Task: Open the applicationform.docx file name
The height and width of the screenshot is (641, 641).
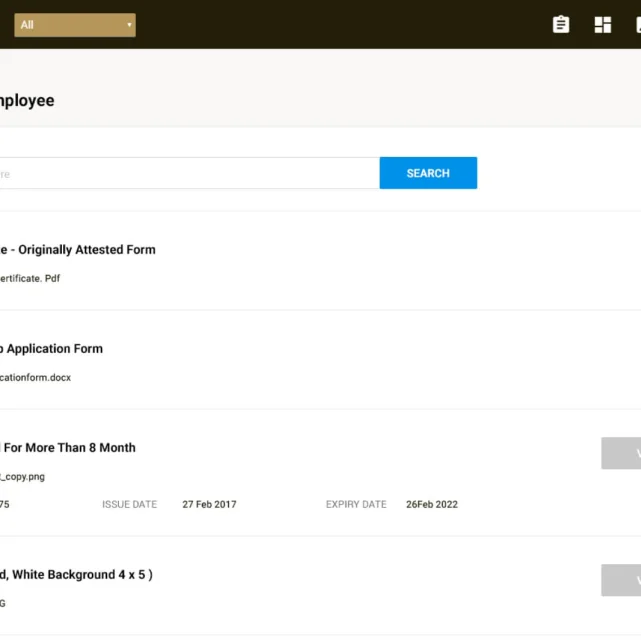Action: (x=35, y=378)
